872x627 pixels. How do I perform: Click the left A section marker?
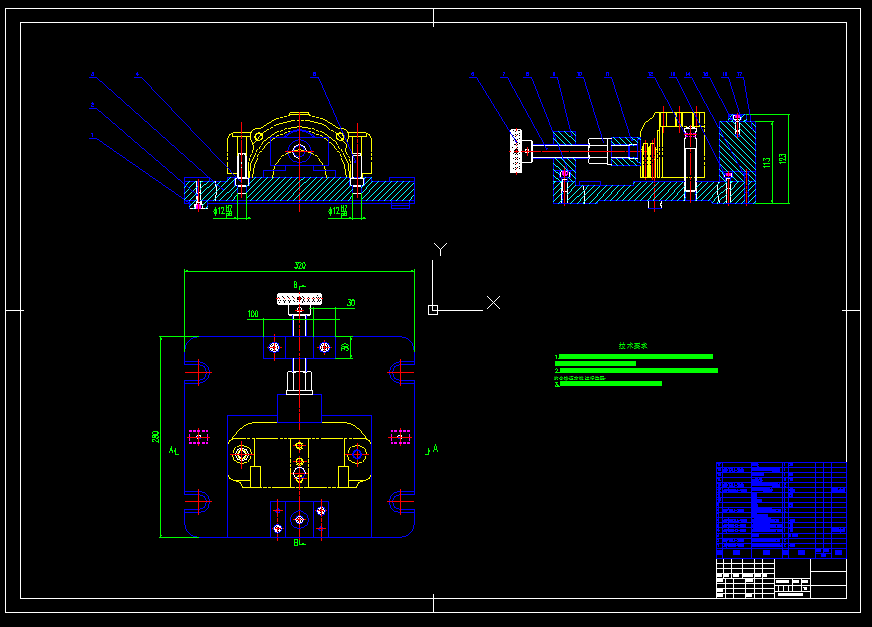[x=172, y=450]
